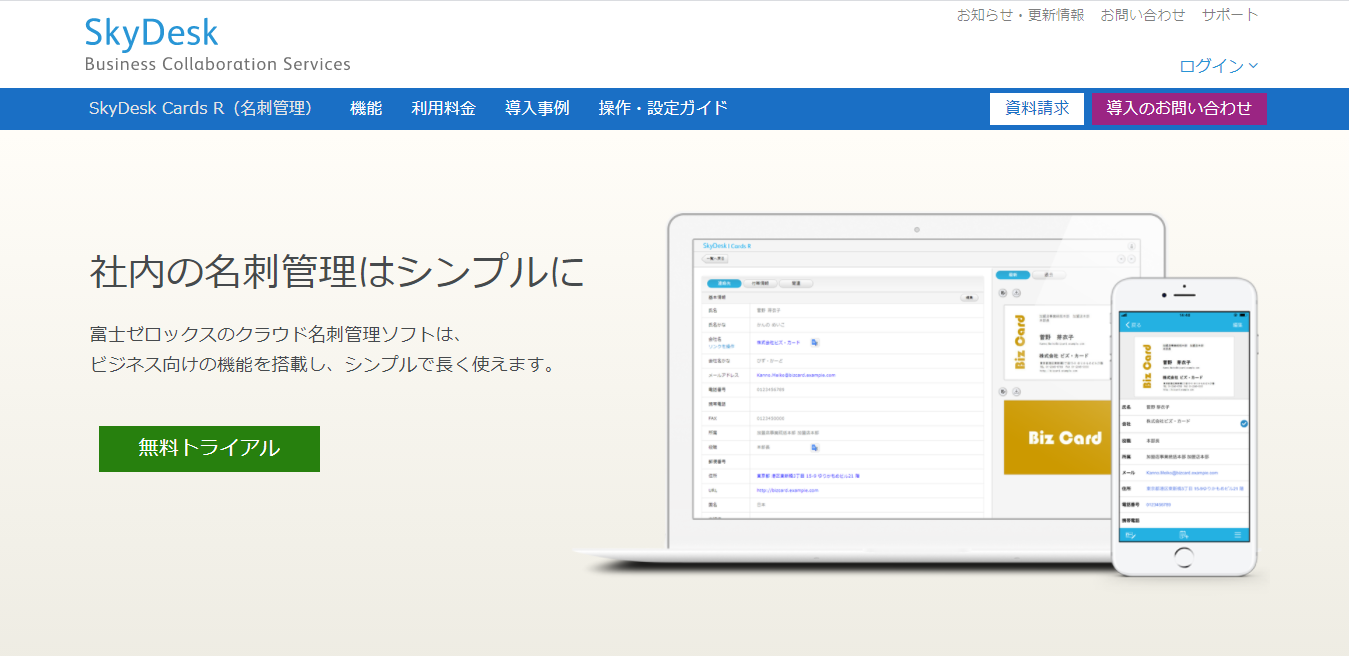The image size is (1349, 656).
Task: Switch on the white pill toggle beside the blue one
Action: click(1049, 275)
